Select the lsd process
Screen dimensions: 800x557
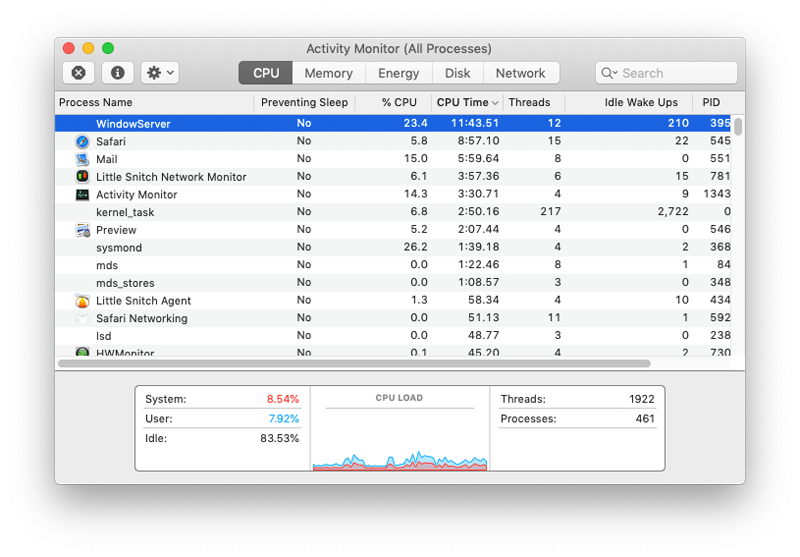click(104, 336)
